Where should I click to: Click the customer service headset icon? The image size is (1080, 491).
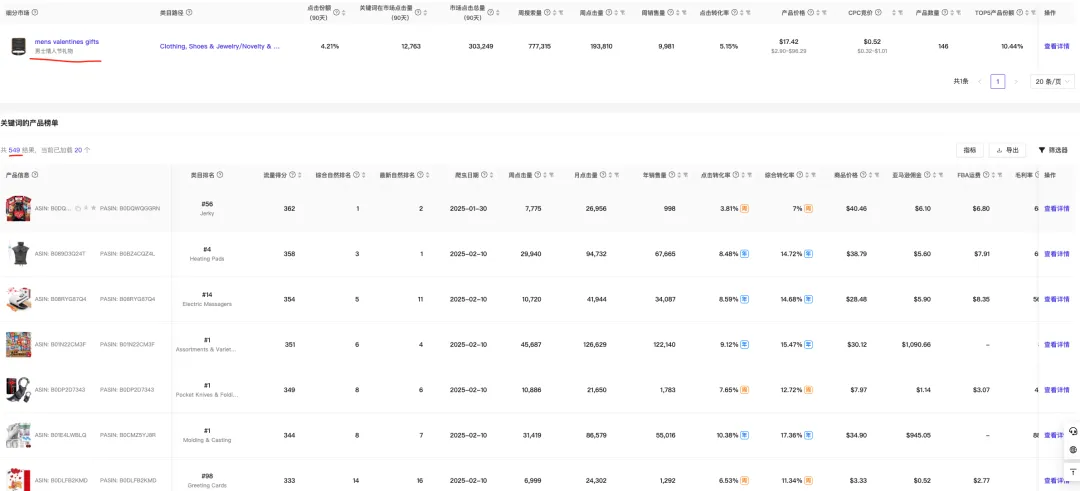coord(1072,431)
